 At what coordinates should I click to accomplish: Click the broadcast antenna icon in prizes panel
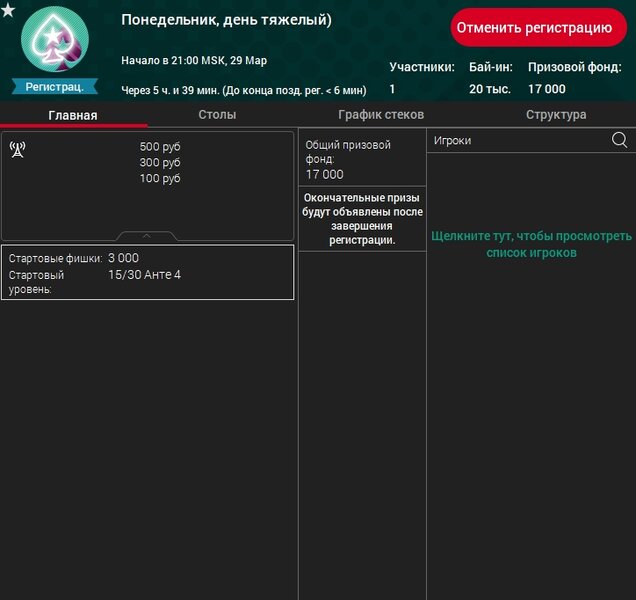pyautogui.click(x=17, y=149)
